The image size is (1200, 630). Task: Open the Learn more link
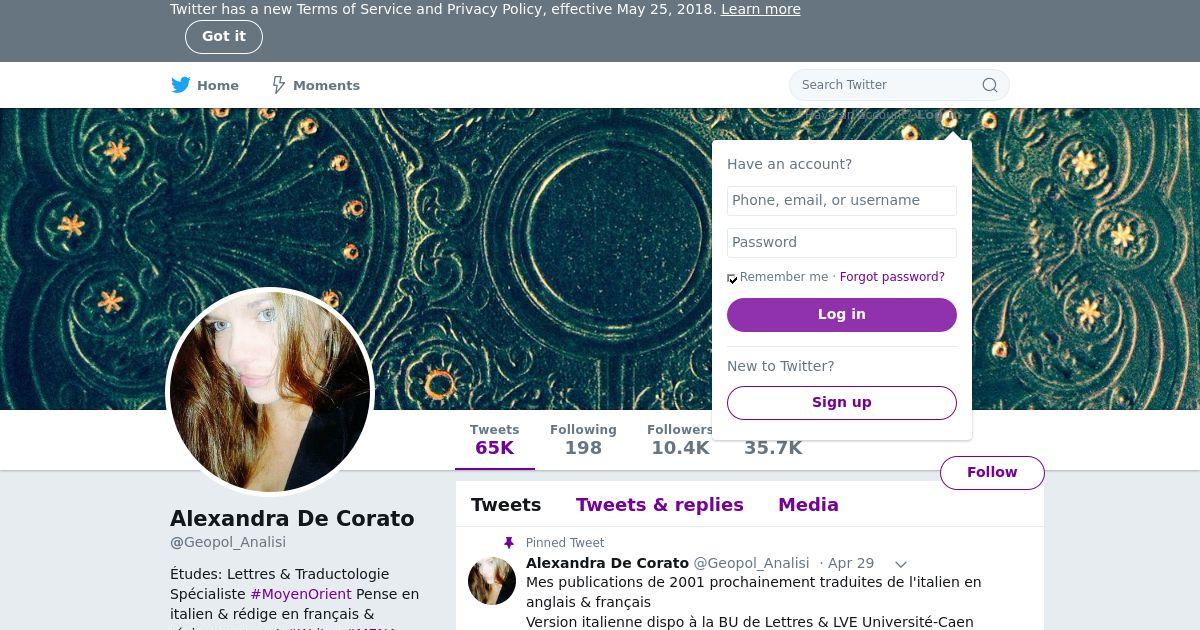[x=761, y=9]
